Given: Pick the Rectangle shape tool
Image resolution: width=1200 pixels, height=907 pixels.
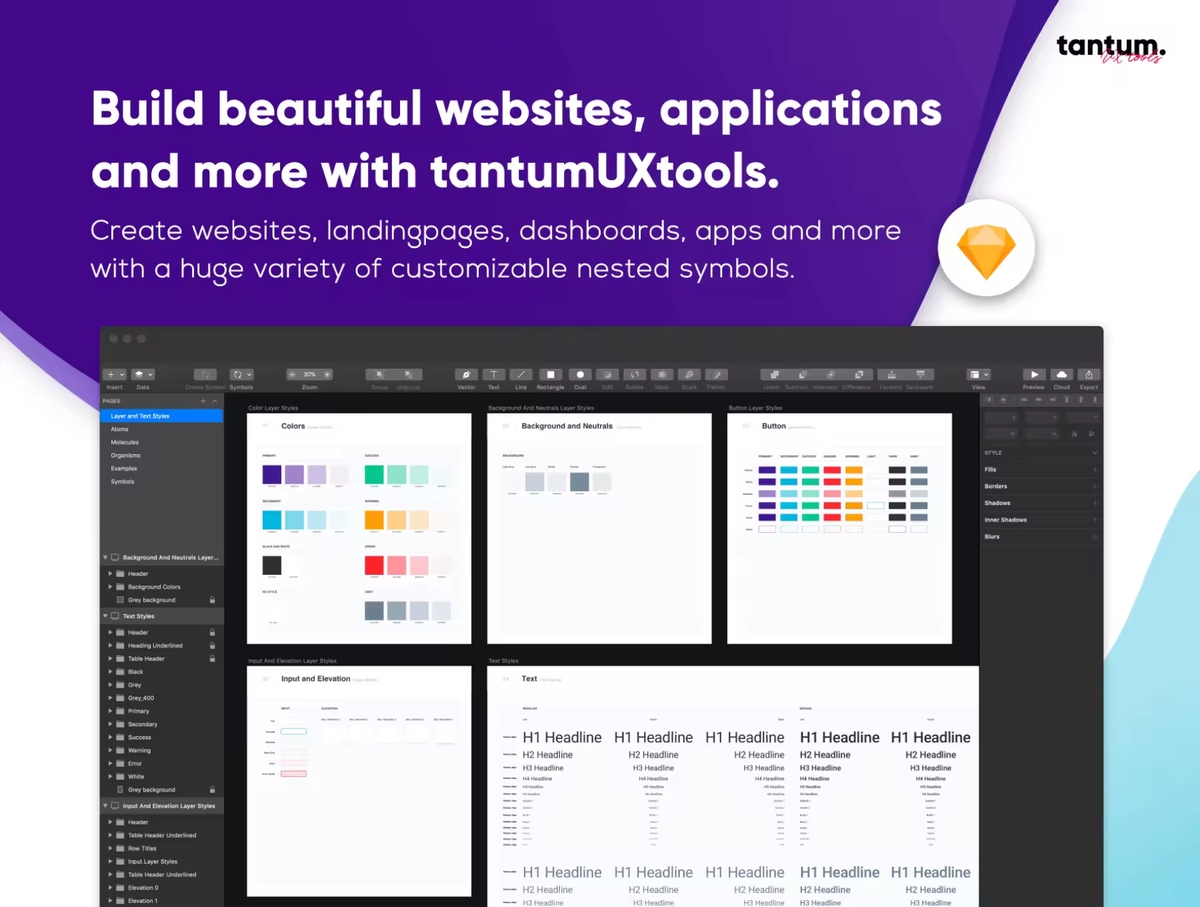Looking at the screenshot, I should click(550, 375).
